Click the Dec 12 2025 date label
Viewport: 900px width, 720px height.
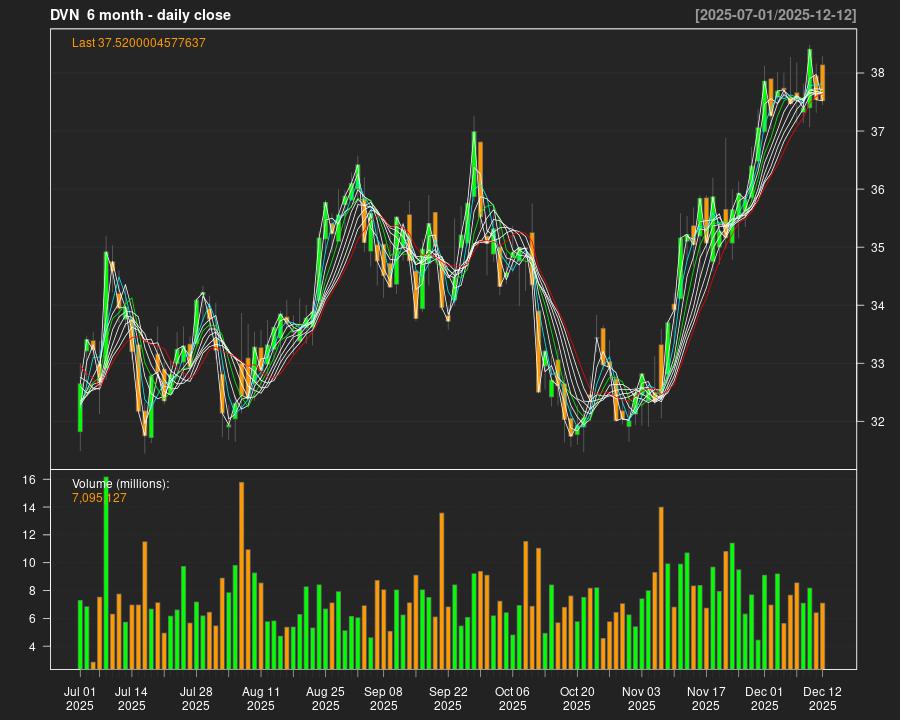coord(822,698)
